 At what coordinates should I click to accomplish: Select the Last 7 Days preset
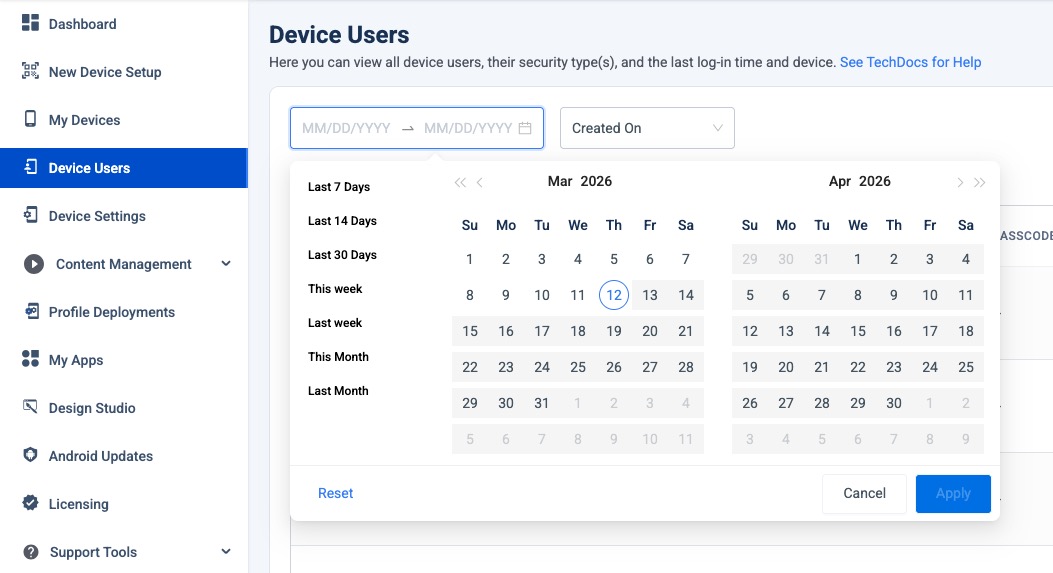(x=339, y=187)
